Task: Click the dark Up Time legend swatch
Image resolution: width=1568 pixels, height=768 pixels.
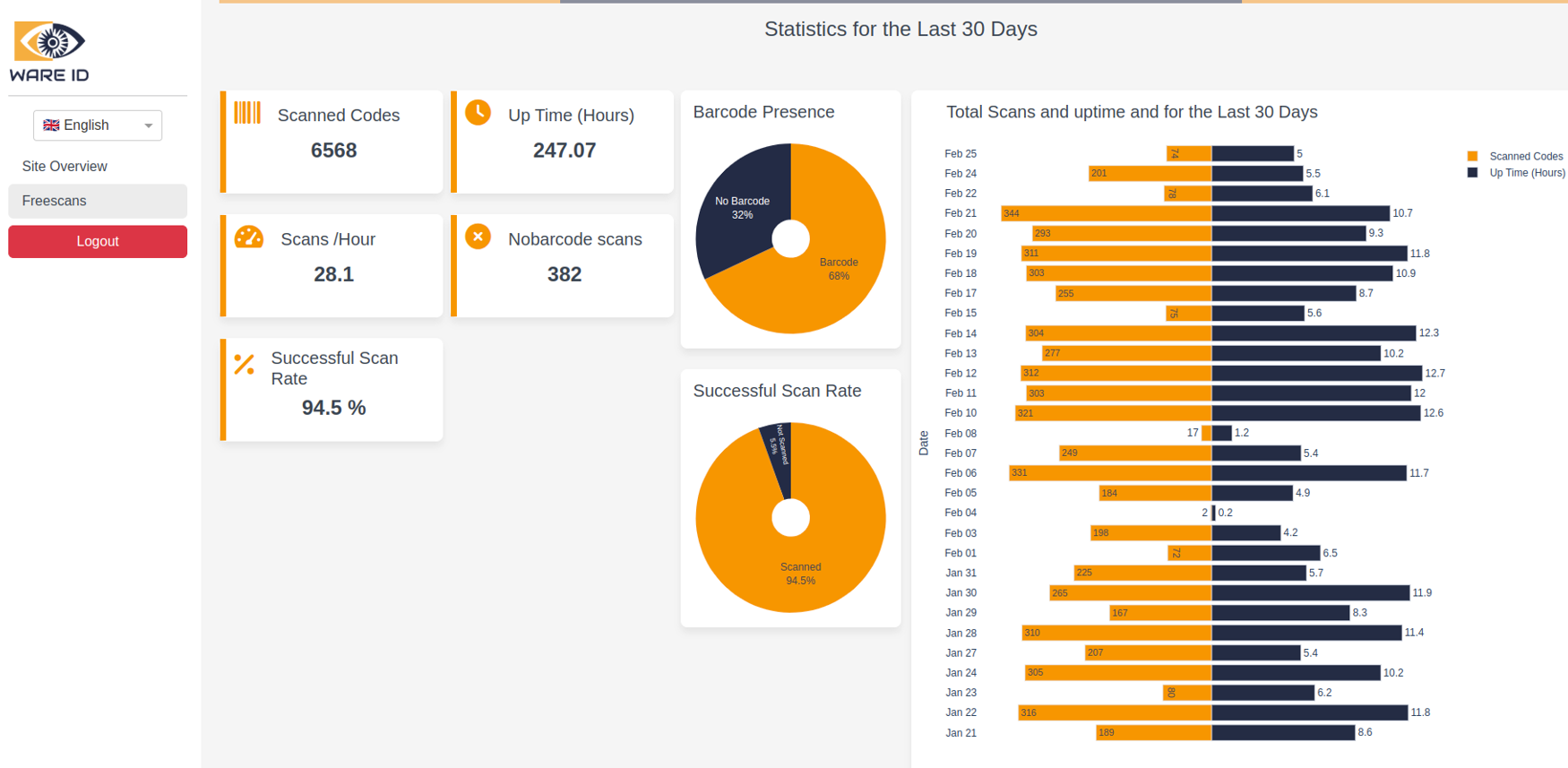Action: (x=1472, y=173)
